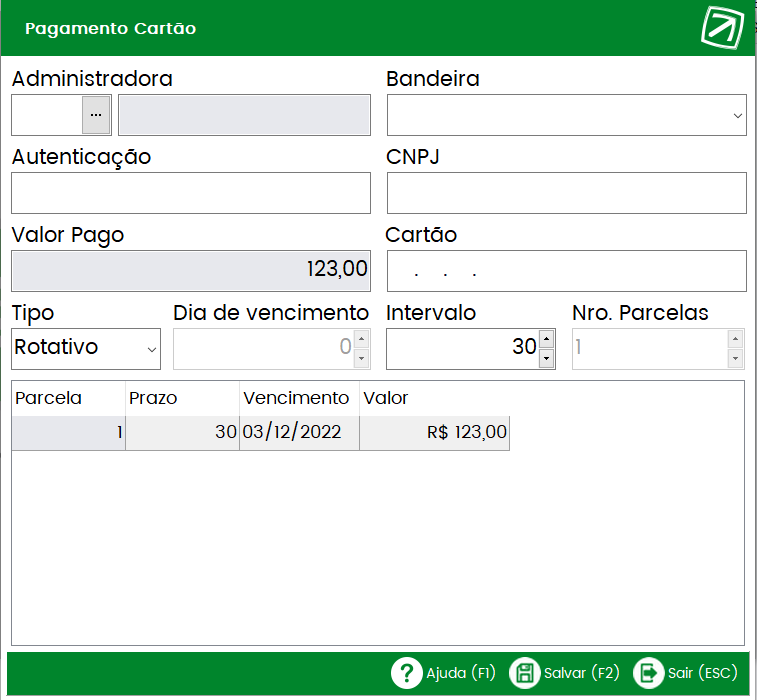Viewport: 757px width, 700px height.
Task: Click the Ajuda (F1) label
Action: 461,673
